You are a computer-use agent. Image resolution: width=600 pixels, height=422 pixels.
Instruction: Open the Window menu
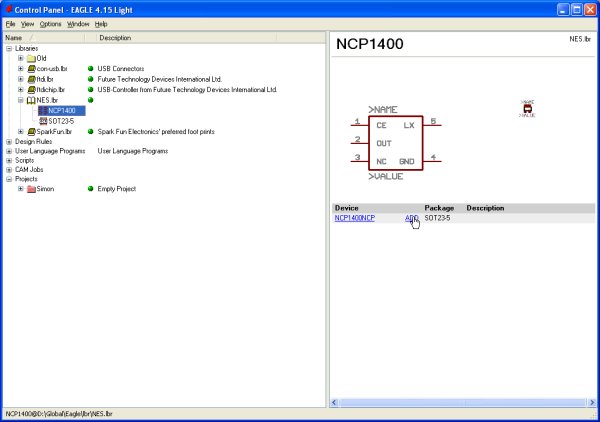coord(78,24)
